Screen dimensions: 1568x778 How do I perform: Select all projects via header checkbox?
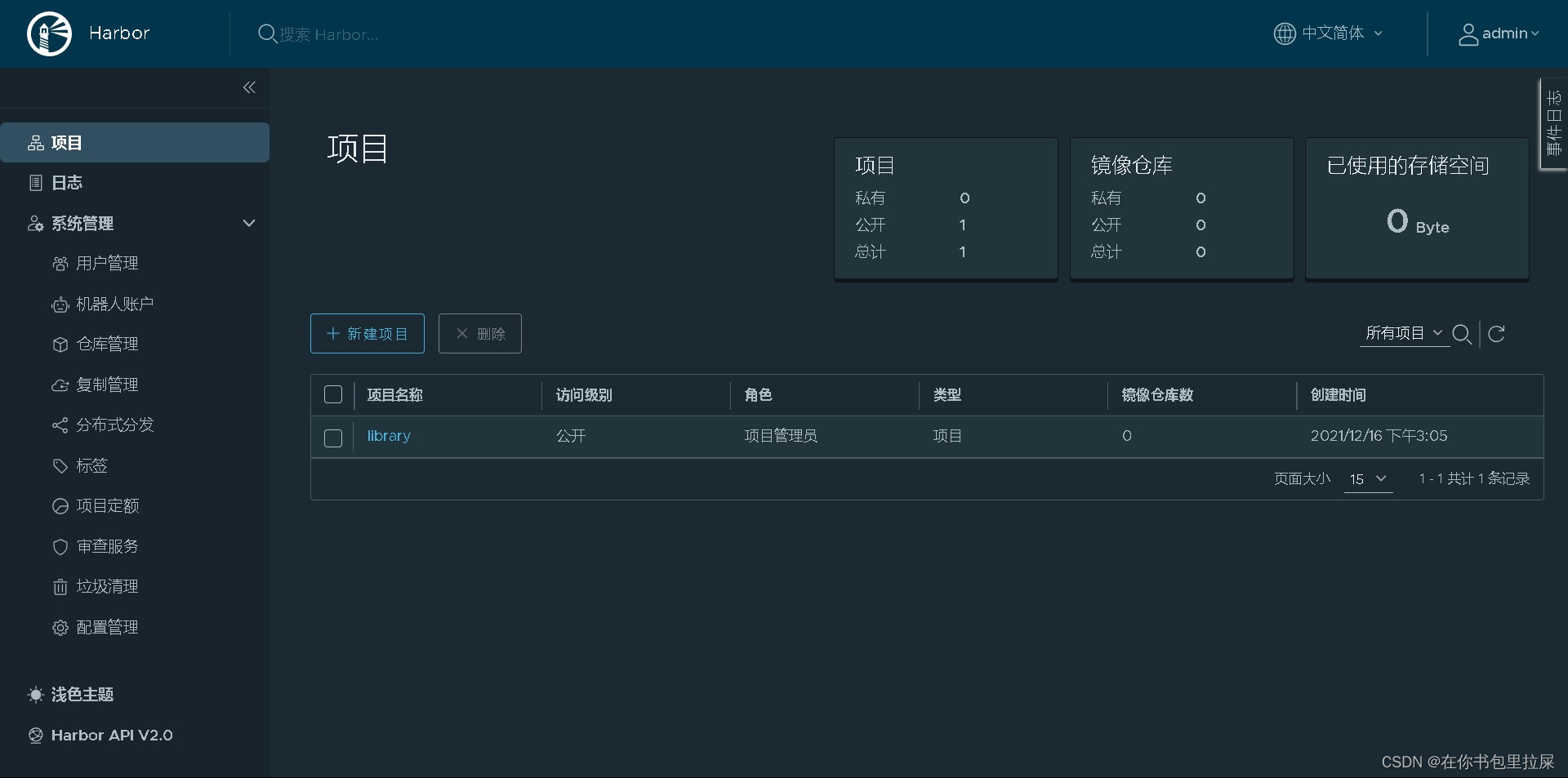333,395
